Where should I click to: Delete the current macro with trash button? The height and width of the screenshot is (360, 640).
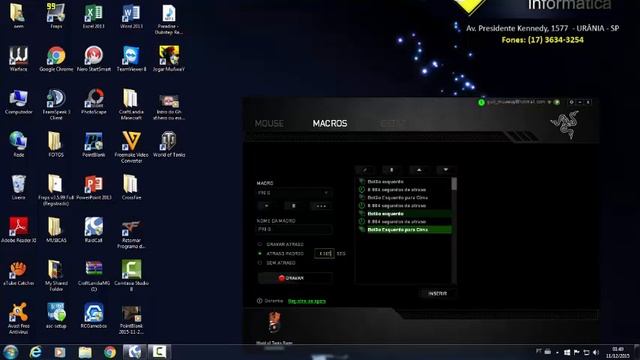coord(293,206)
